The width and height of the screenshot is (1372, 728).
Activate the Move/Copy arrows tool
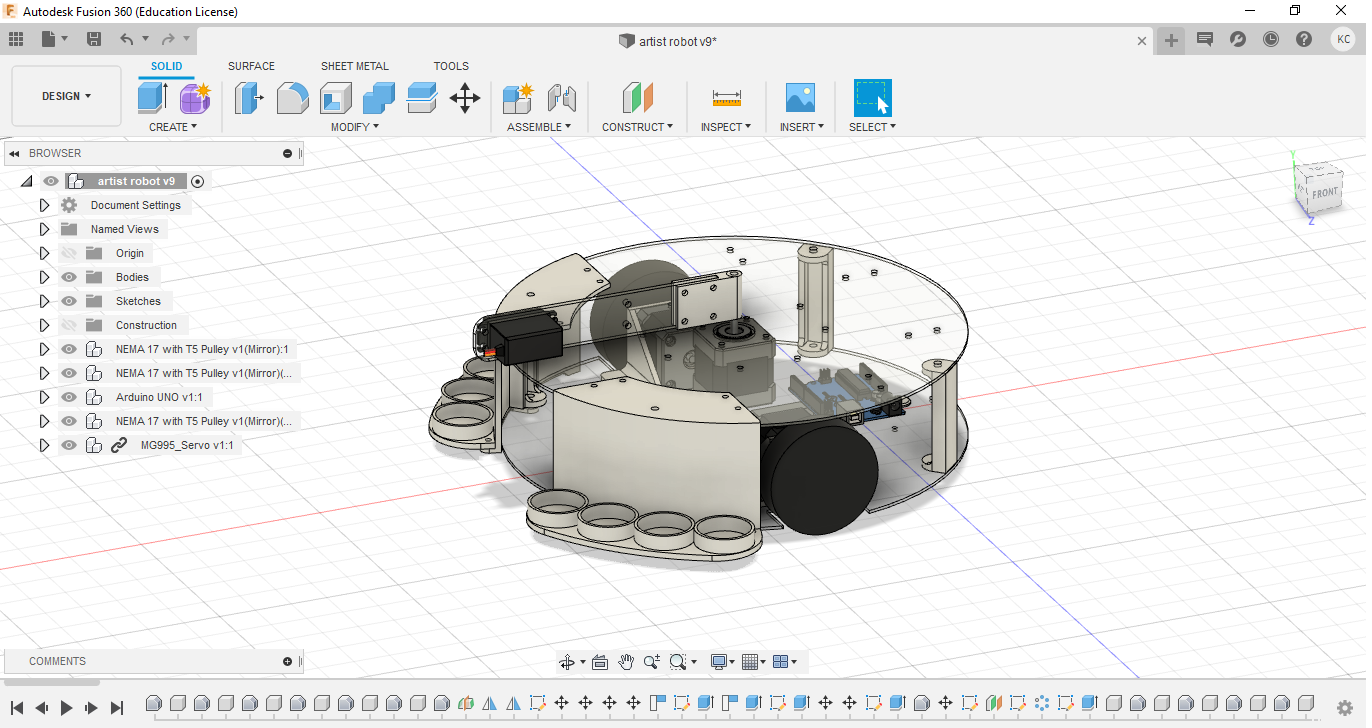465,98
